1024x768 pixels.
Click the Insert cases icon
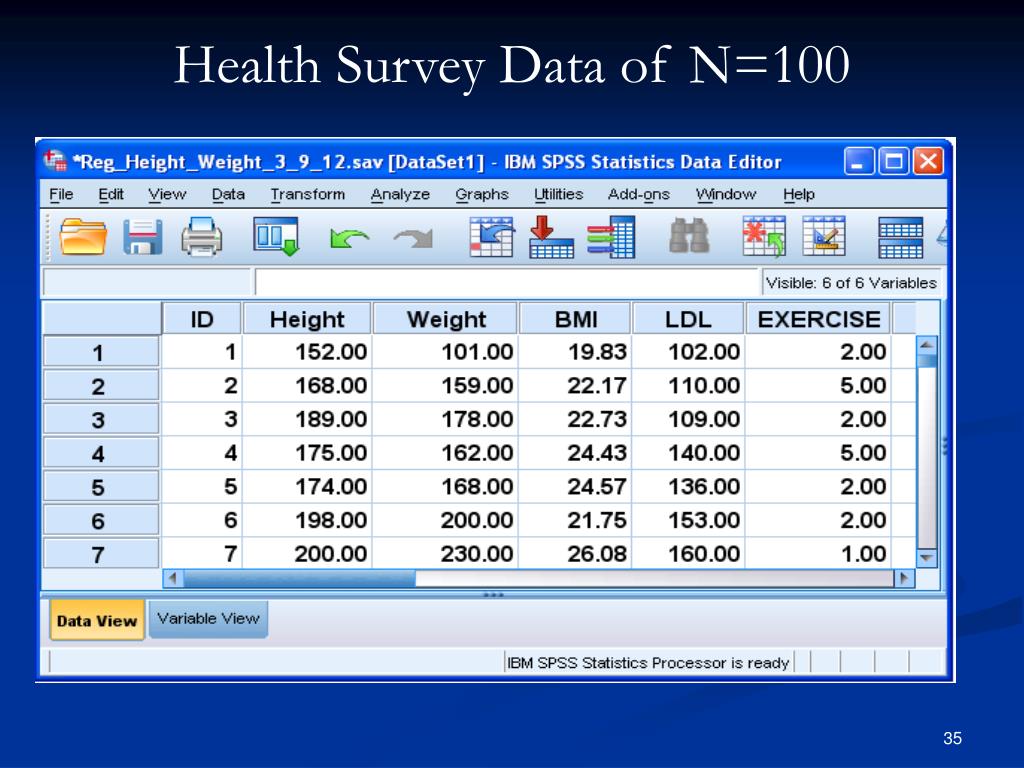point(763,236)
